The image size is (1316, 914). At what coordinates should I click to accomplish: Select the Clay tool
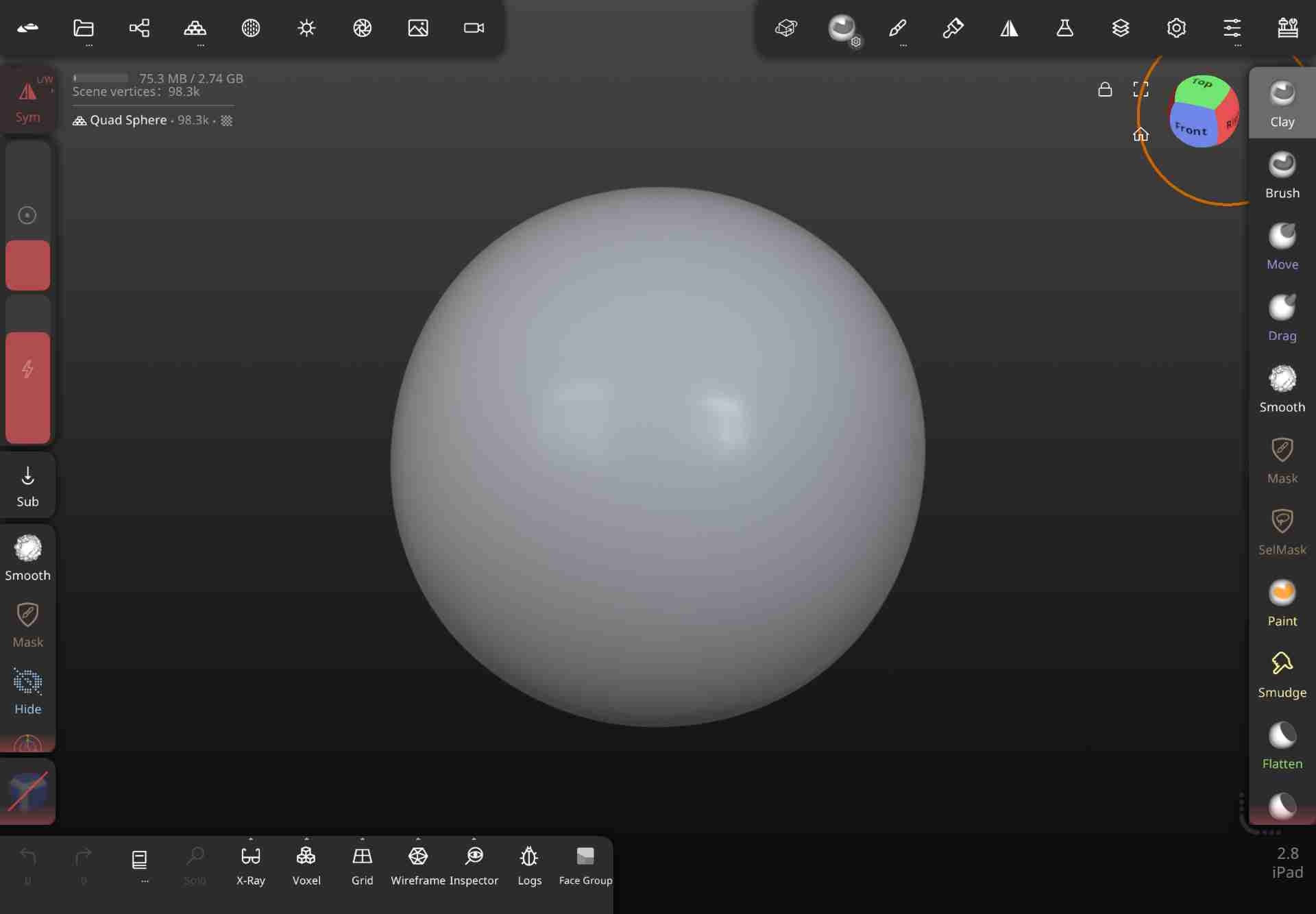(x=1282, y=103)
